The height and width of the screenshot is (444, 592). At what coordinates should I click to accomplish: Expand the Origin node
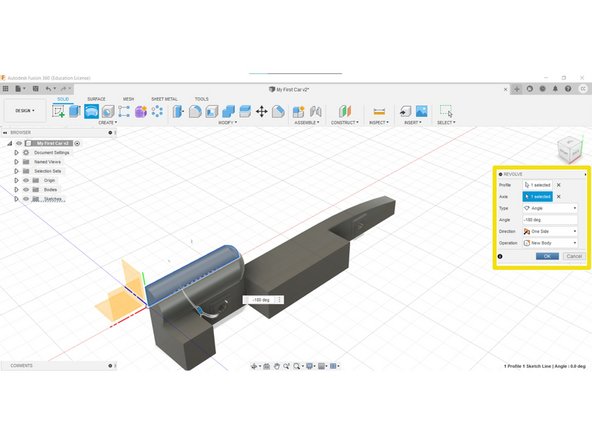[x=16, y=180]
